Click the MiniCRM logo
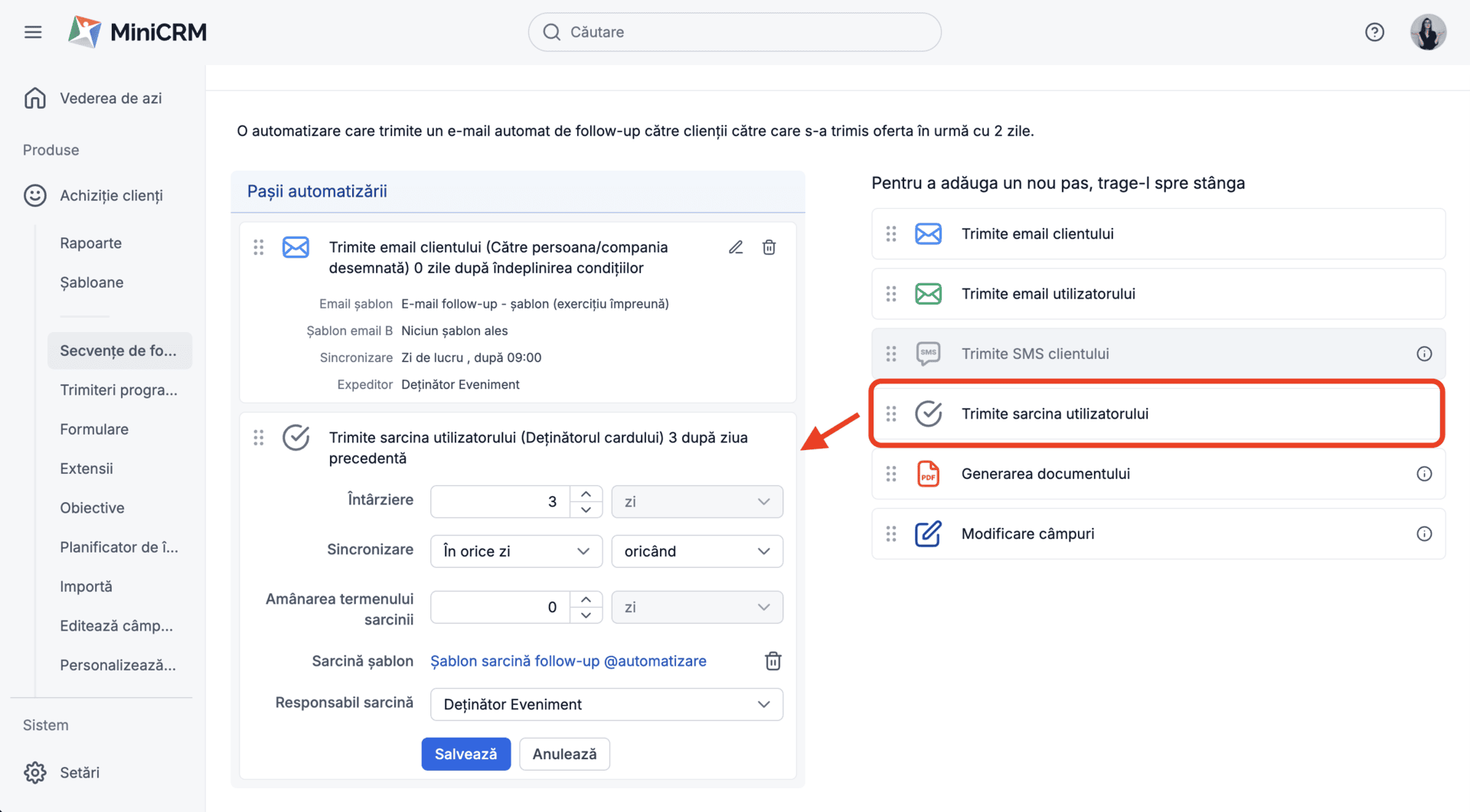 [138, 32]
